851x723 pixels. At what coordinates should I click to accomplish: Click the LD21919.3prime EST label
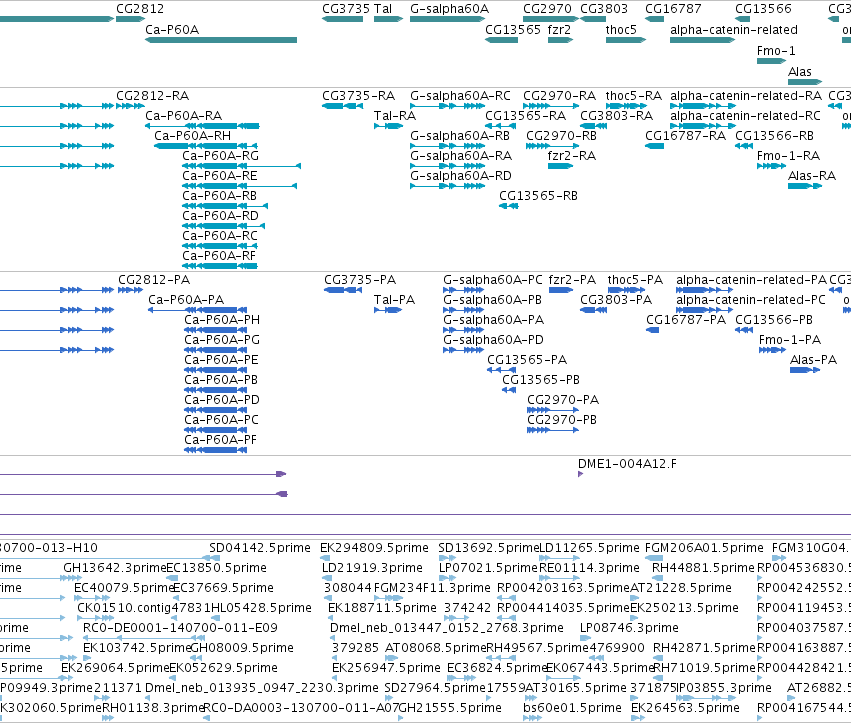[372, 568]
